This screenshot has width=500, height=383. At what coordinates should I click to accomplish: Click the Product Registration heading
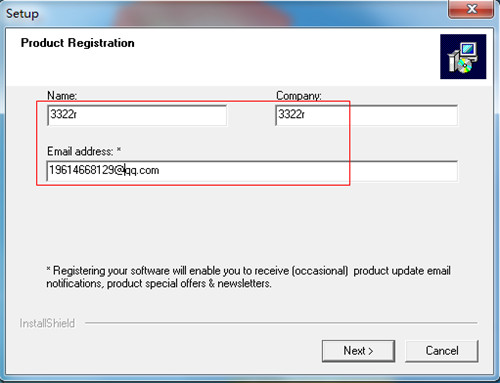[78, 43]
